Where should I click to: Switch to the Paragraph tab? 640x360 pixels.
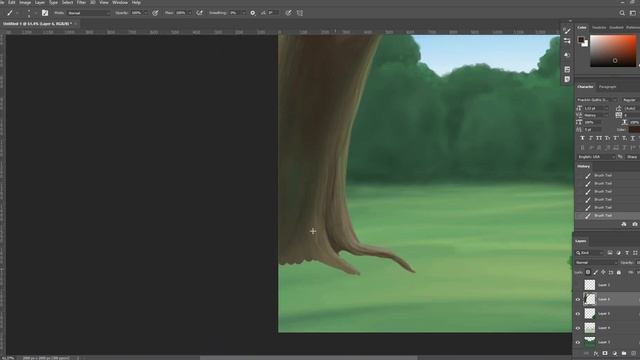click(607, 87)
